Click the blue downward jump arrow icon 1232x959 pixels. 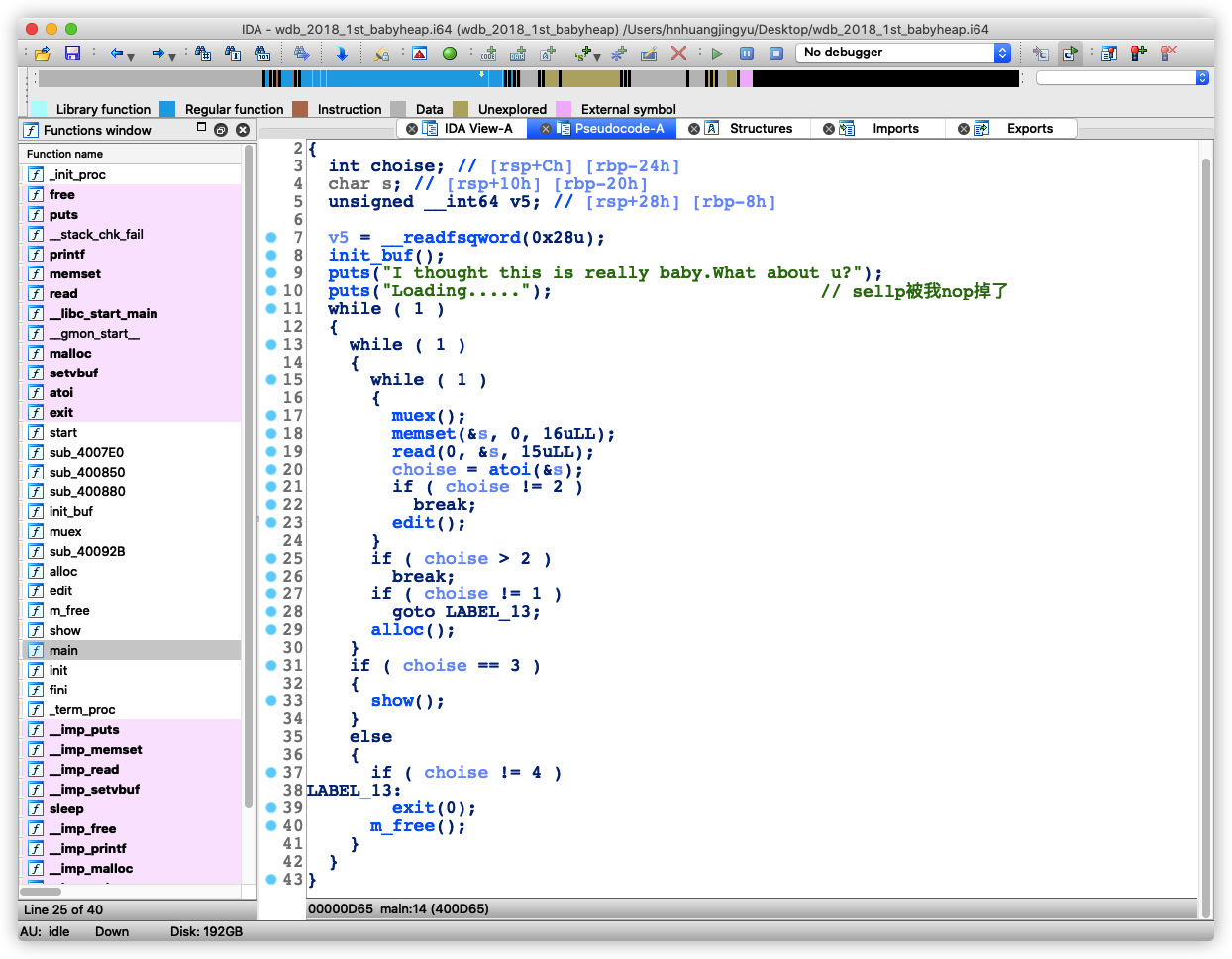(342, 53)
